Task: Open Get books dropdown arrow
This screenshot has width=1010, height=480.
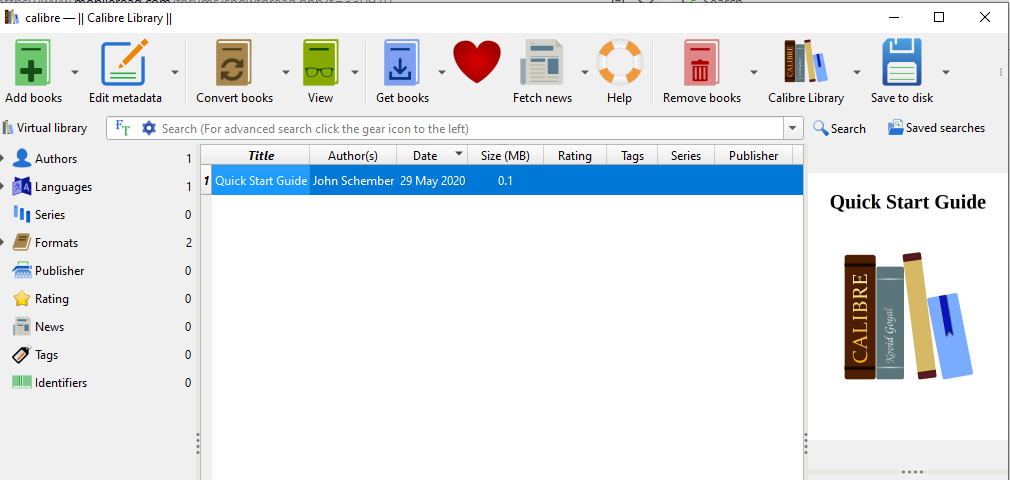Action: [x=442, y=72]
